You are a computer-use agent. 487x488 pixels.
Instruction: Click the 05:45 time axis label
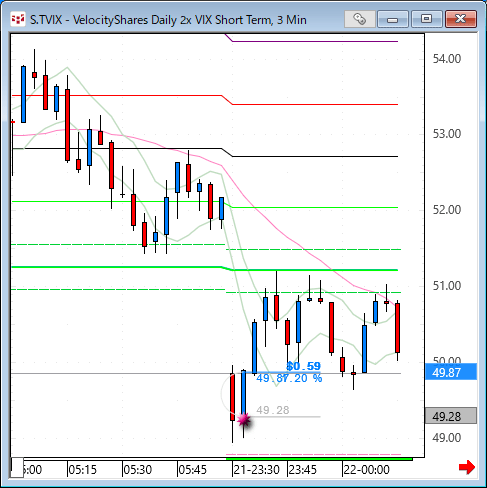(x=192, y=470)
